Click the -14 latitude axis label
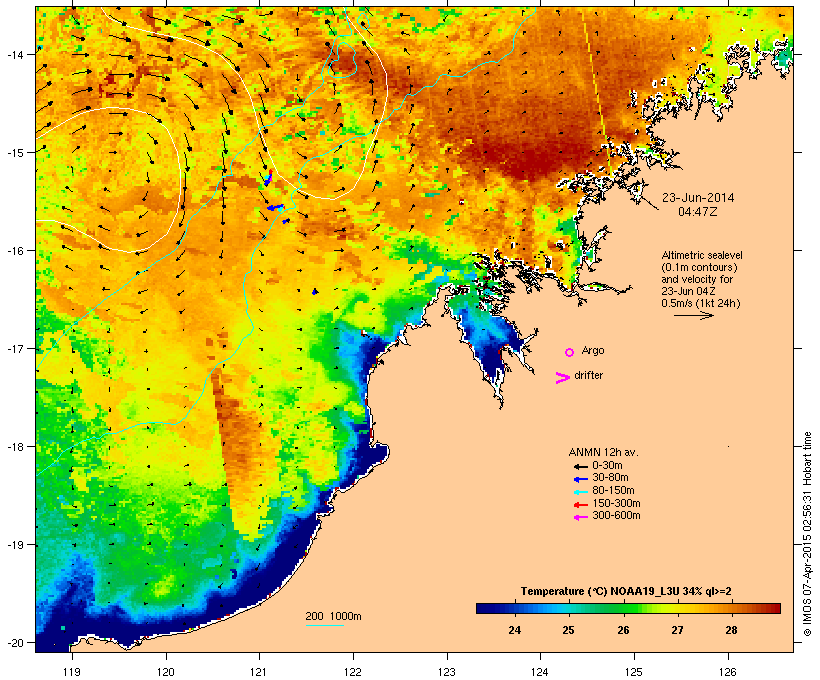 [x=15, y=54]
